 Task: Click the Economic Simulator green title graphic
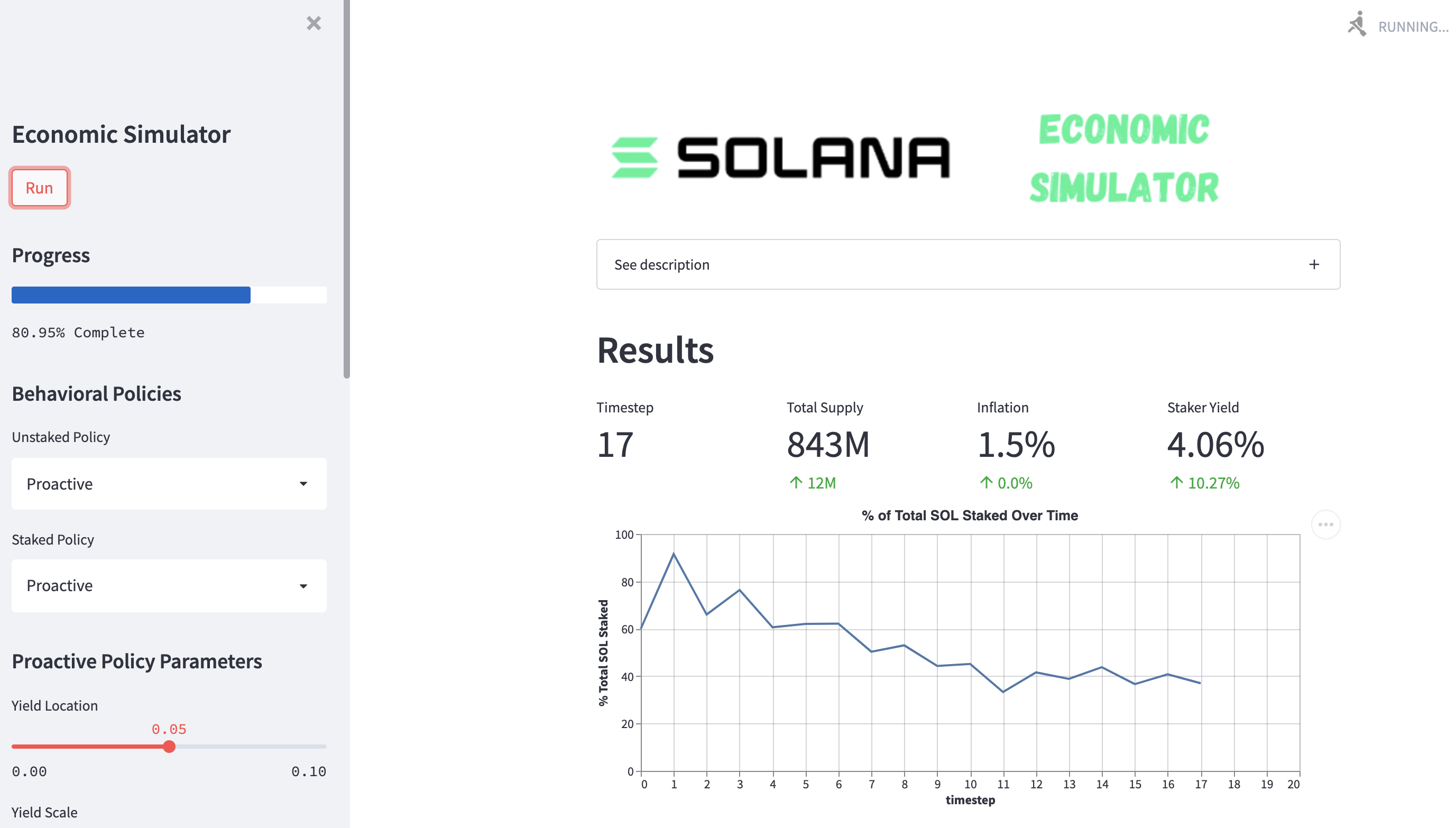click(1123, 158)
